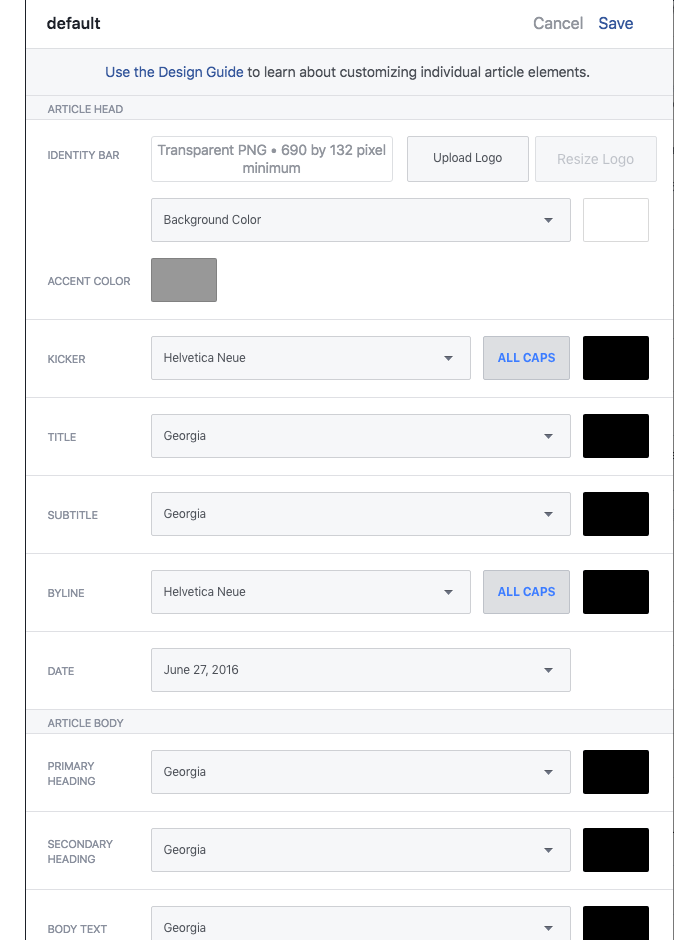The height and width of the screenshot is (940, 700).
Task: Open the Design Guide link
Action: pos(173,72)
